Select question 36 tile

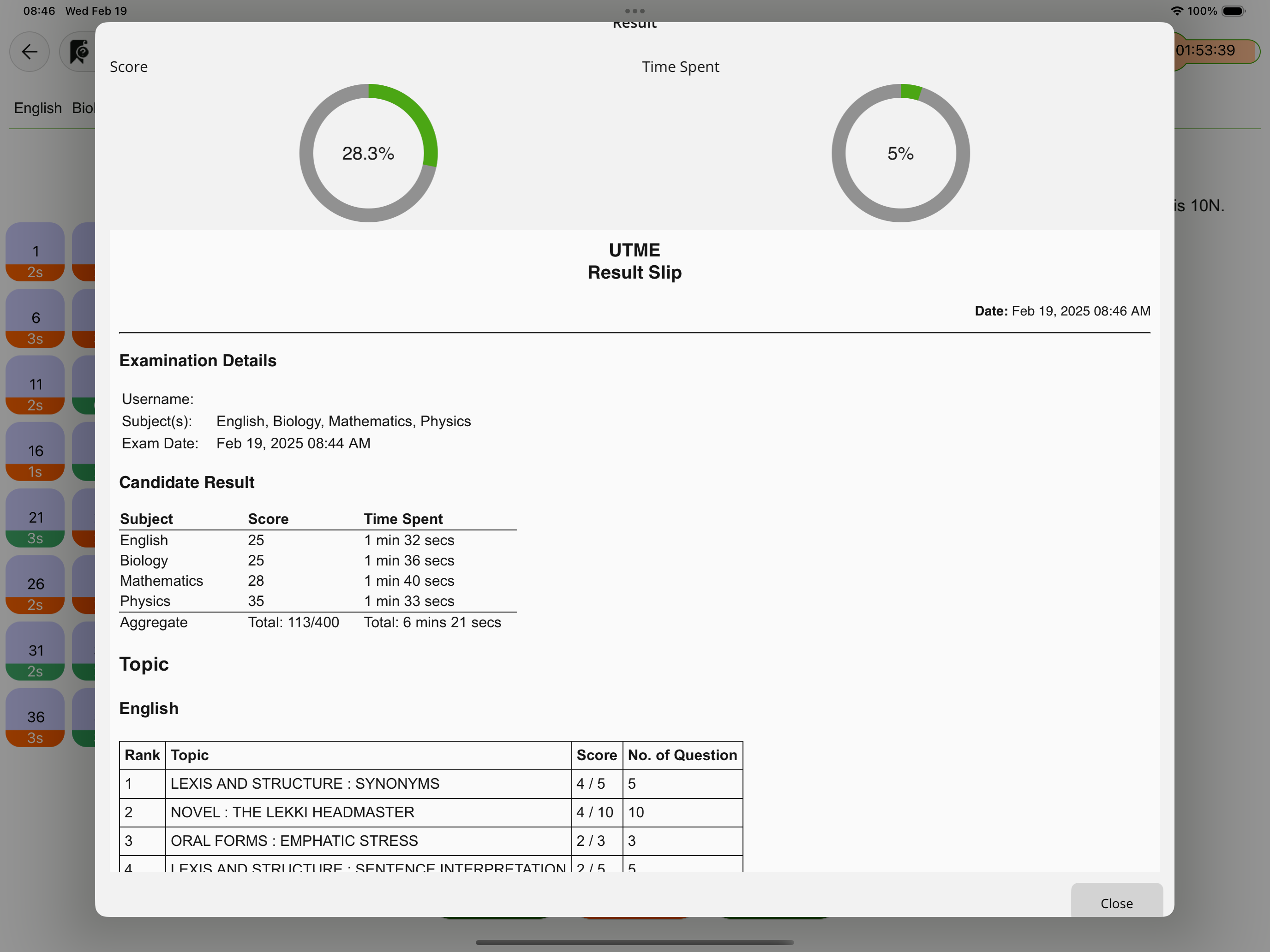pyautogui.click(x=36, y=718)
